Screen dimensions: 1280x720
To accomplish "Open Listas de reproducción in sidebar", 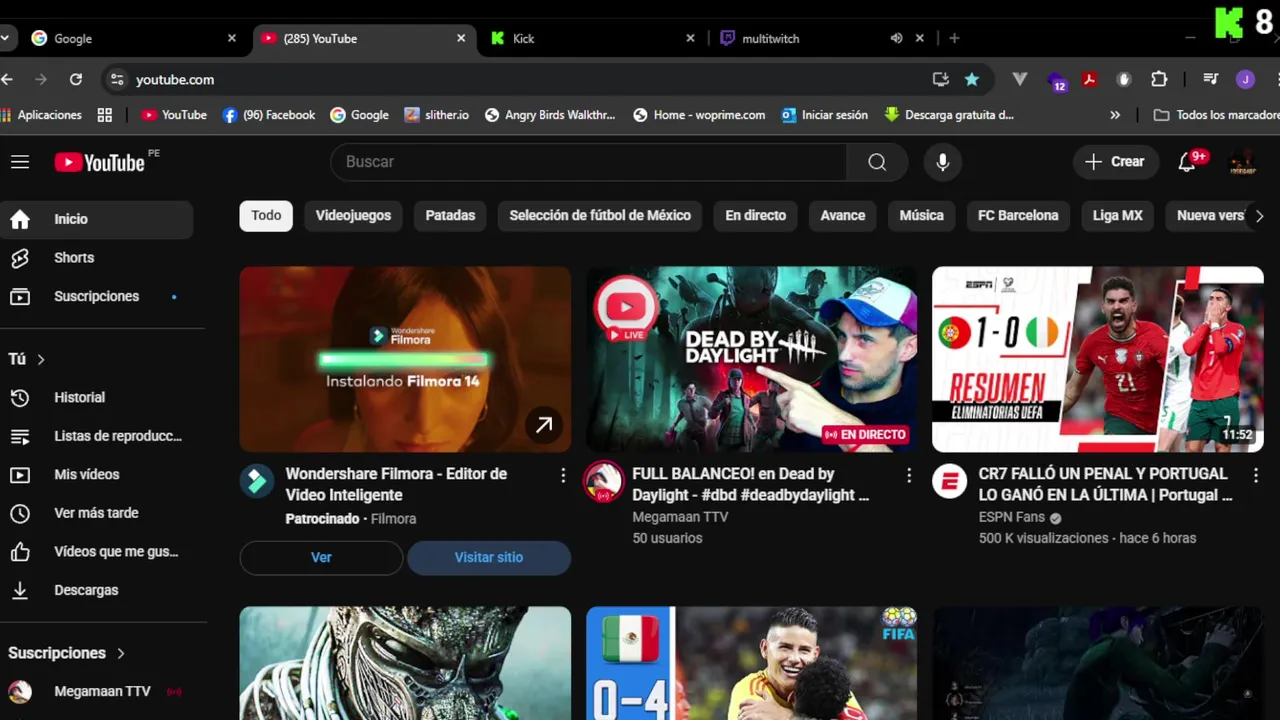I will 96,436.
